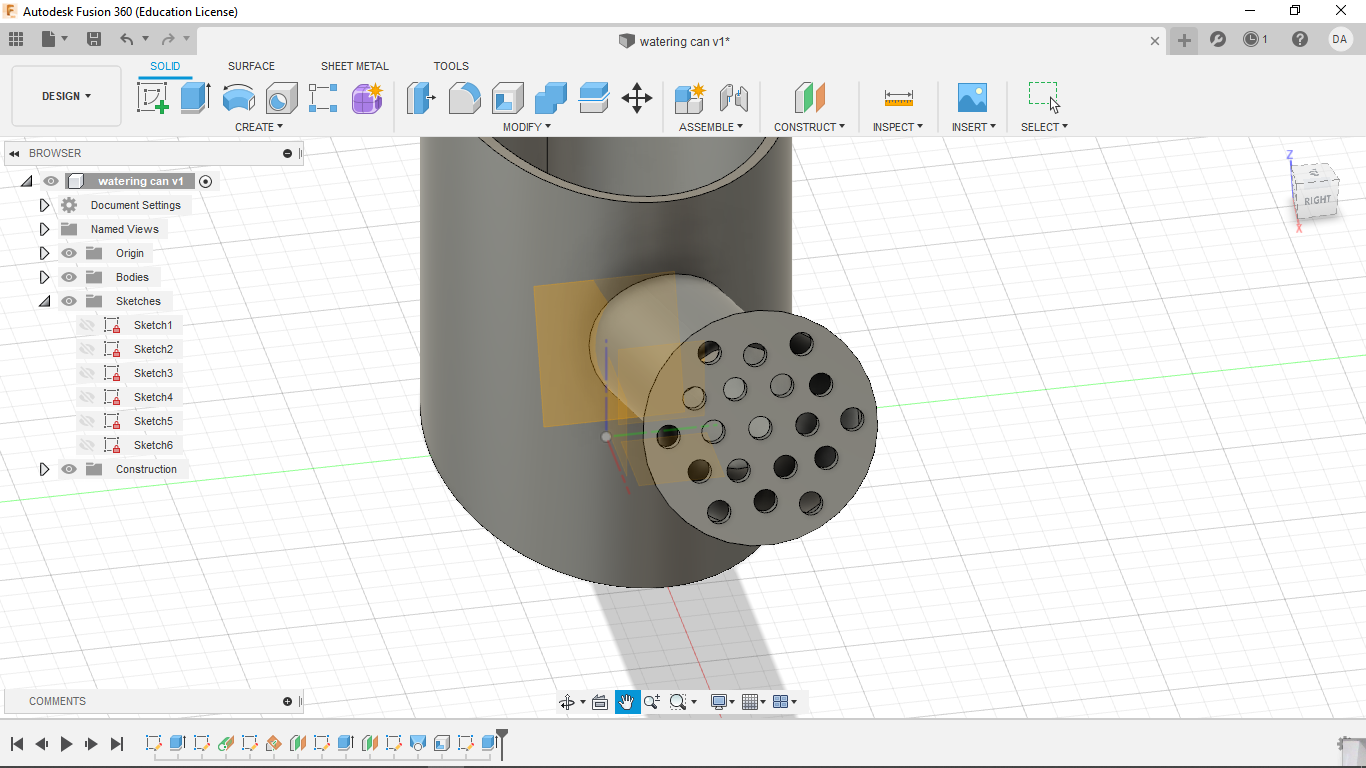
Task: Select the Combine tool in Modify
Action: pyautogui.click(x=551, y=98)
